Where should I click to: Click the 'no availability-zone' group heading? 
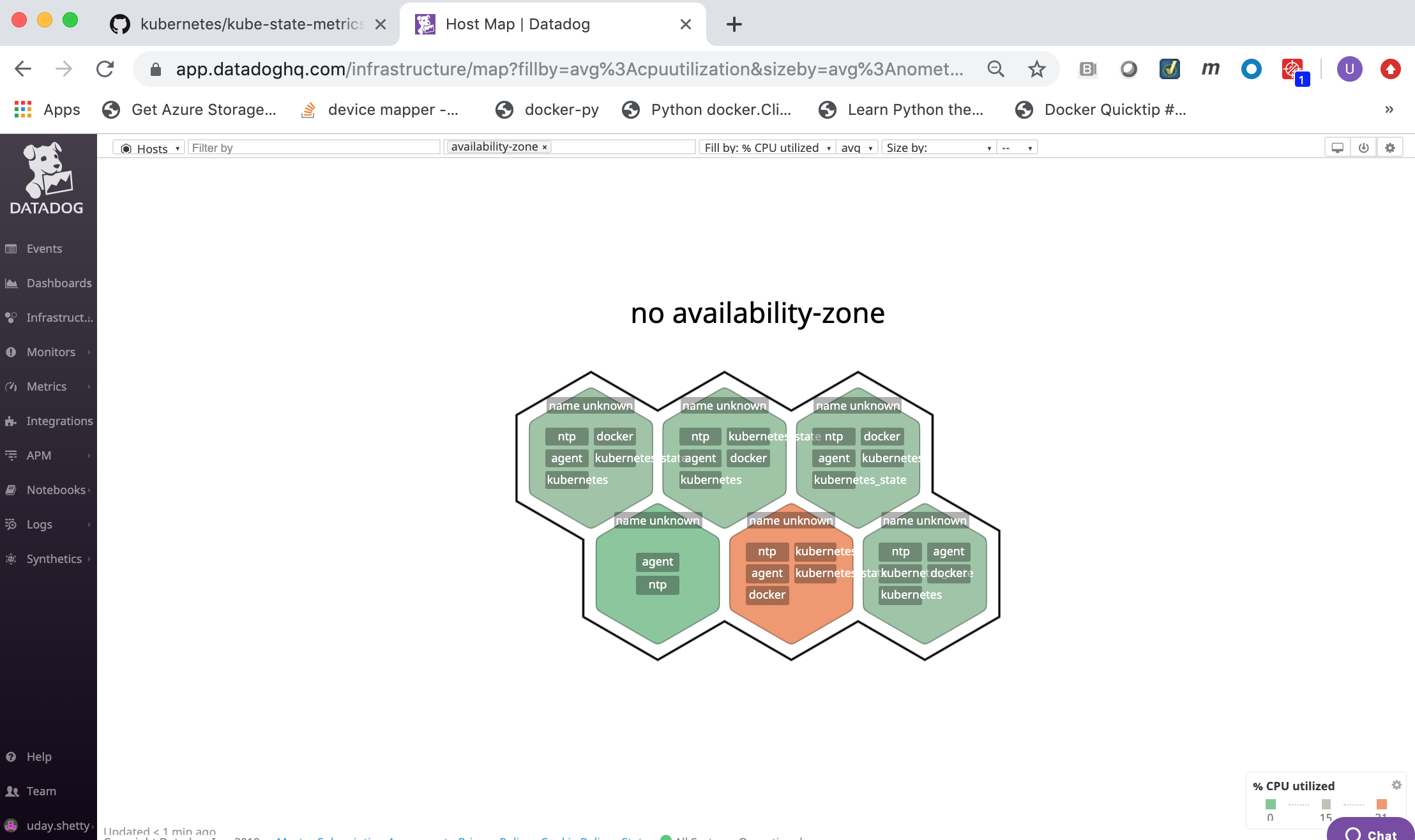757,313
